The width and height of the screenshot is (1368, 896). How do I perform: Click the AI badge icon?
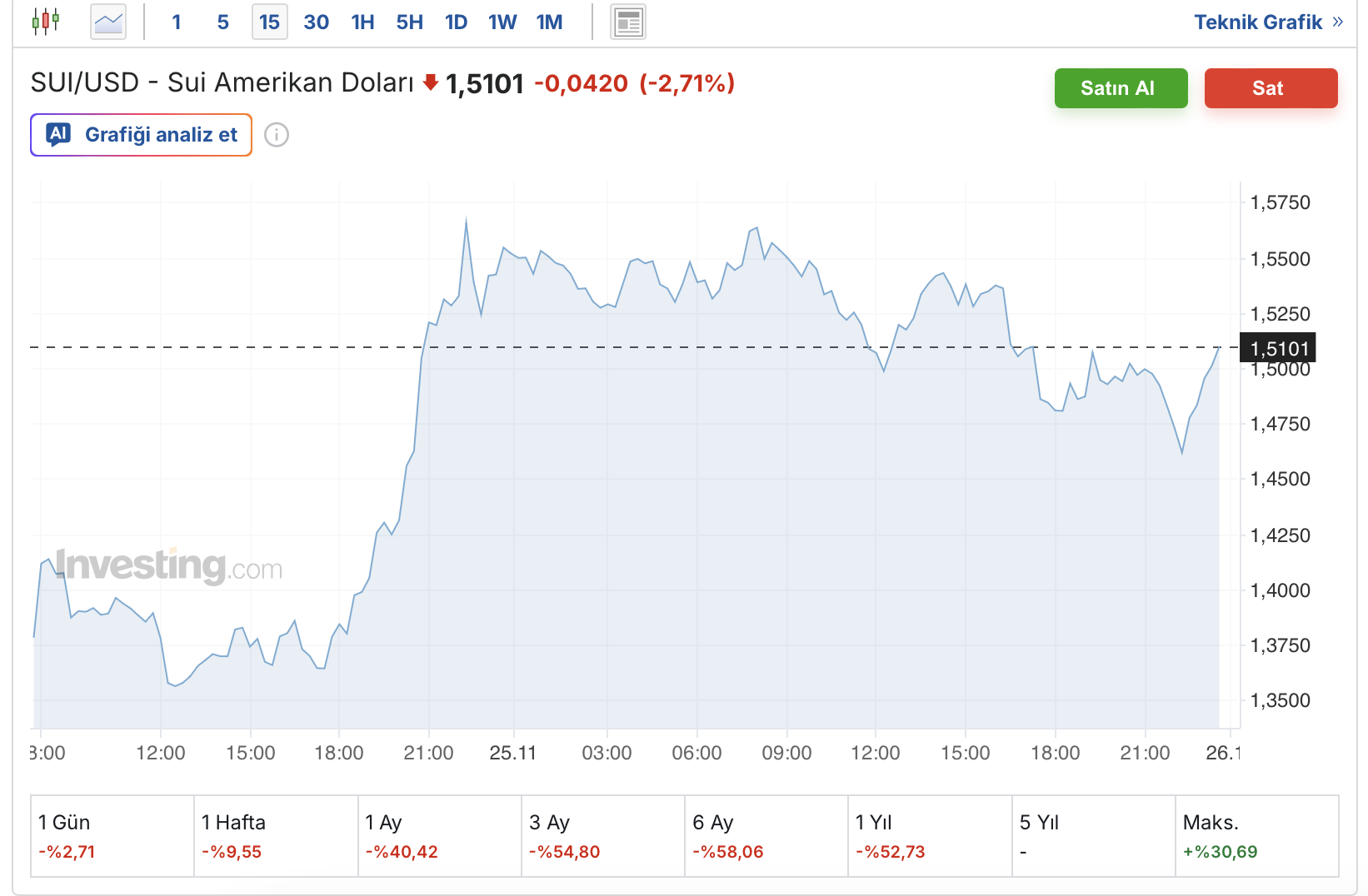tap(58, 134)
